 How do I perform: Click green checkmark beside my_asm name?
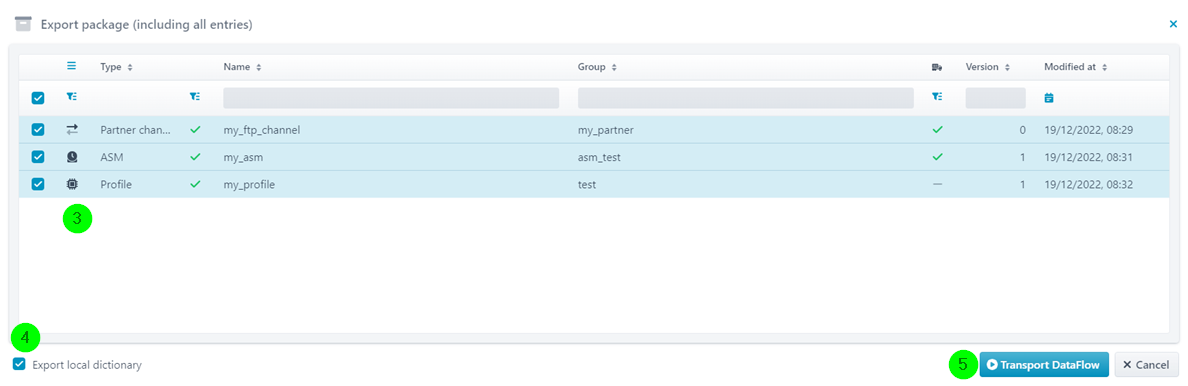[x=195, y=157]
